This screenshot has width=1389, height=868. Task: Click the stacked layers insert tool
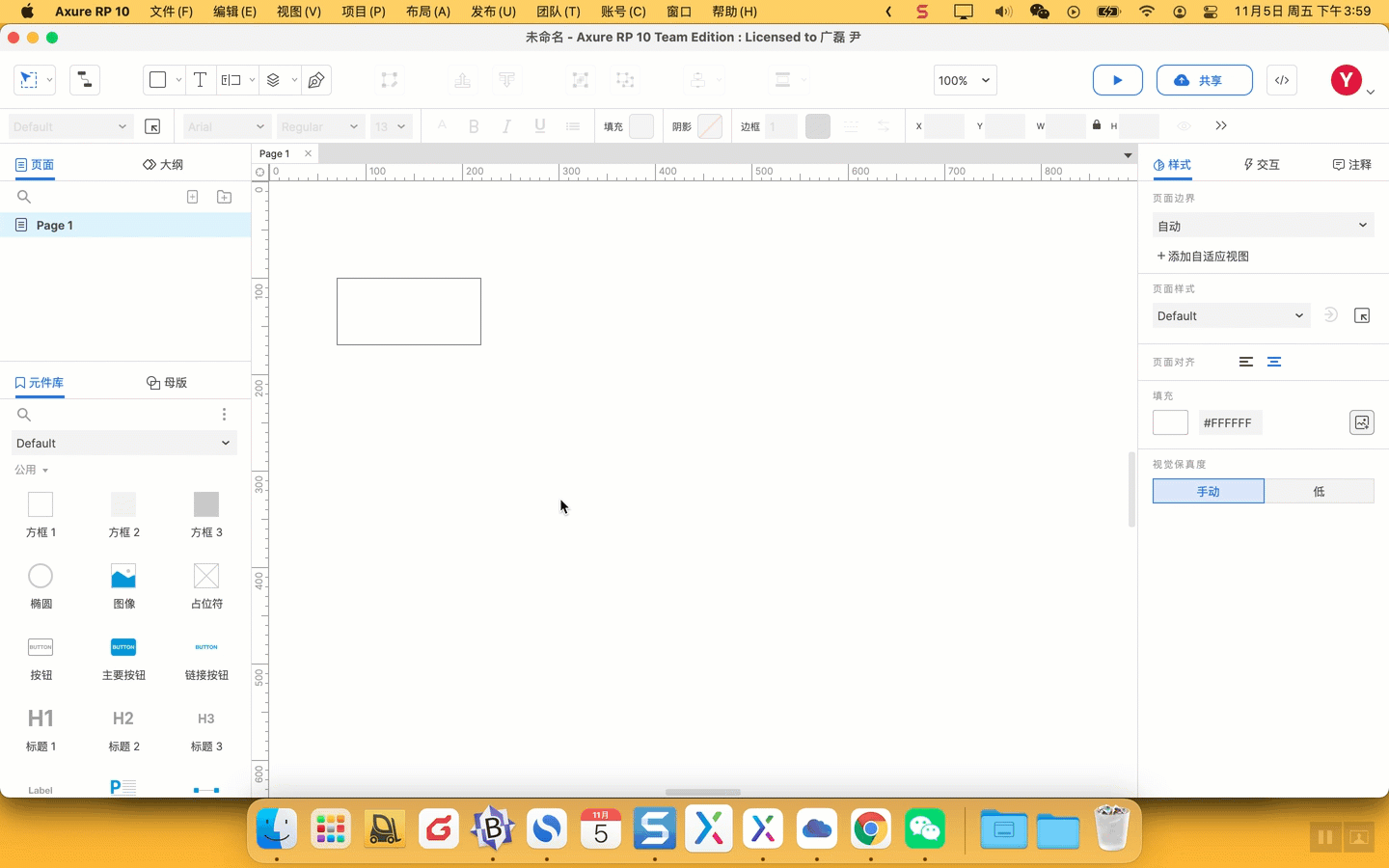click(273, 80)
